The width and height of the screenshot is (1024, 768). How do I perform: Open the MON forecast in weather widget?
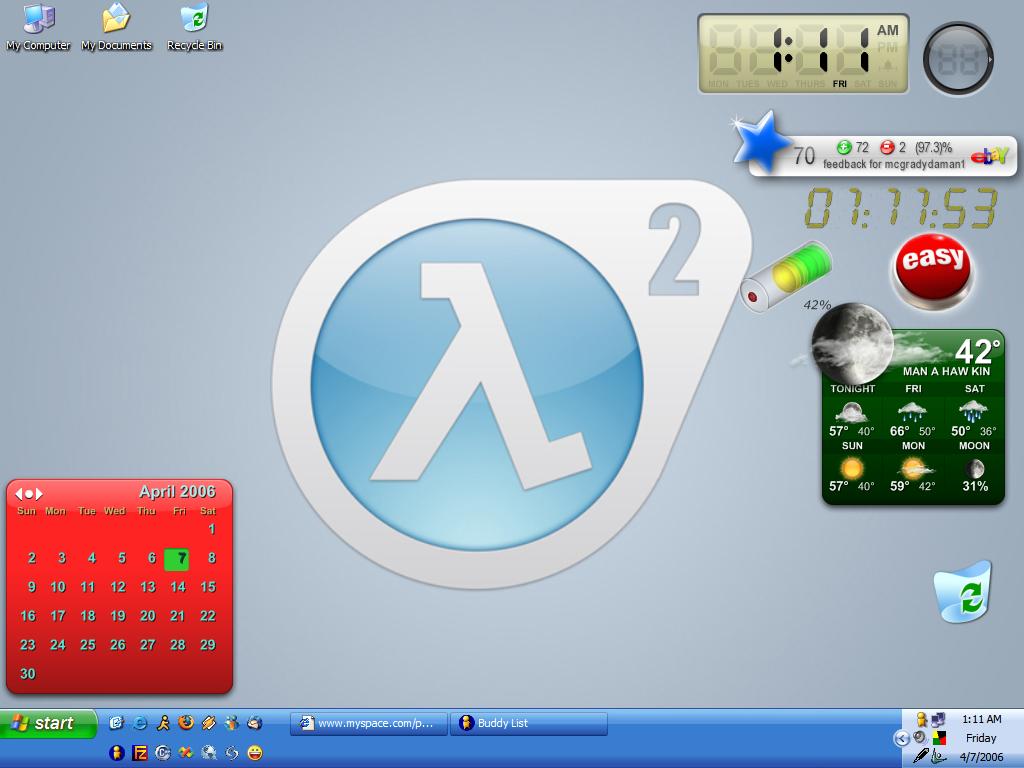[913, 466]
